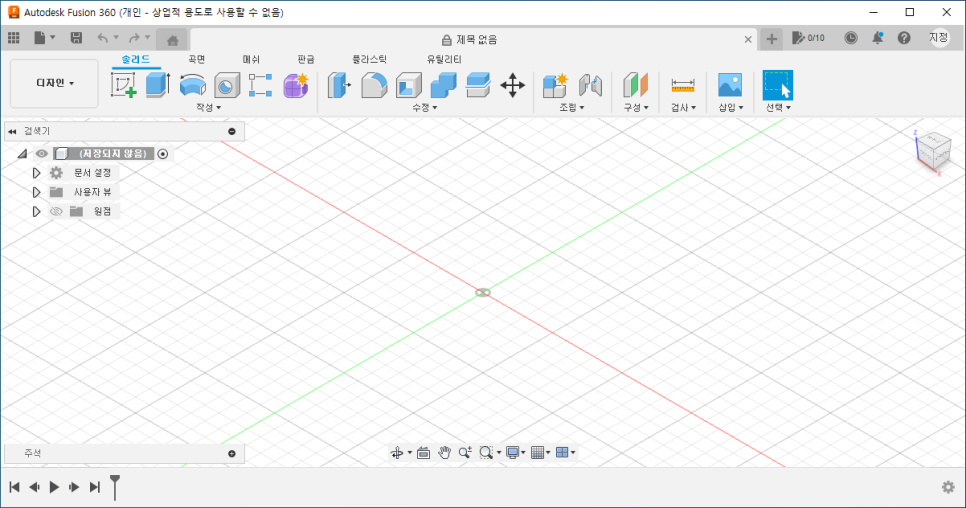
Task: Toggle visibility of the unsaved root component
Action: coord(41,153)
